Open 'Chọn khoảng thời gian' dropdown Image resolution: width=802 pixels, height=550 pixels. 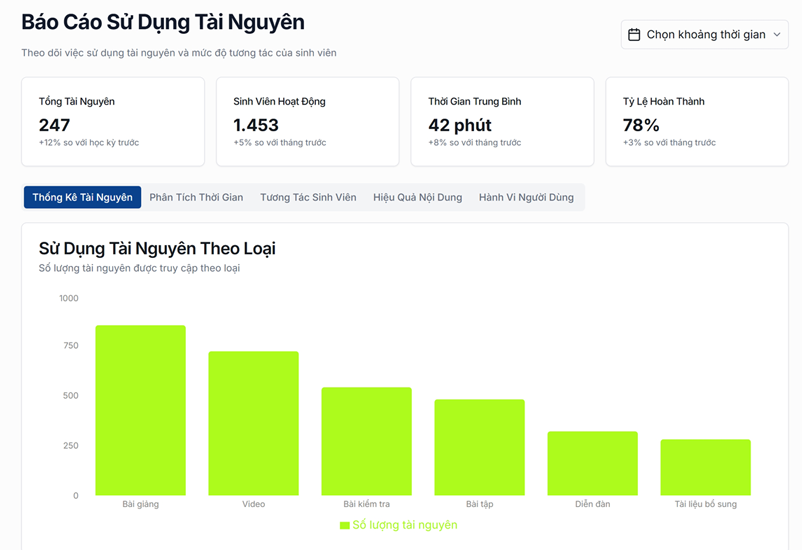704,35
